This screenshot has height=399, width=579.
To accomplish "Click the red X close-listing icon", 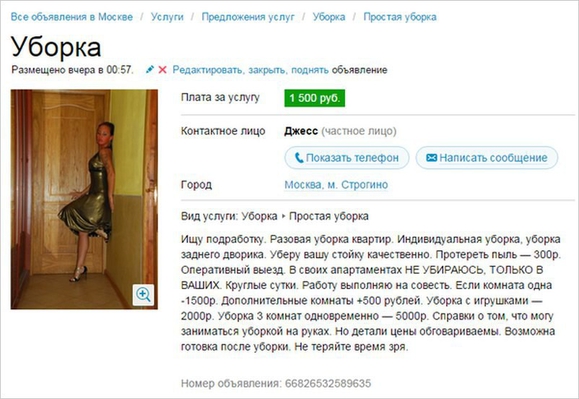I will coord(162,69).
